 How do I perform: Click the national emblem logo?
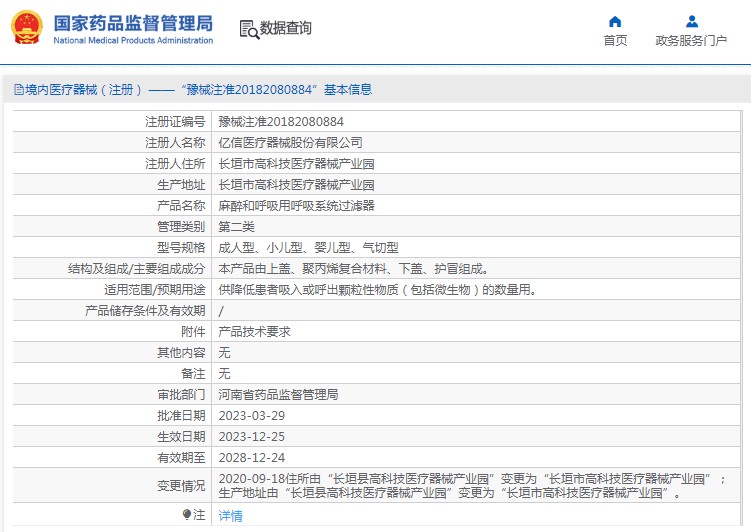coord(26,28)
